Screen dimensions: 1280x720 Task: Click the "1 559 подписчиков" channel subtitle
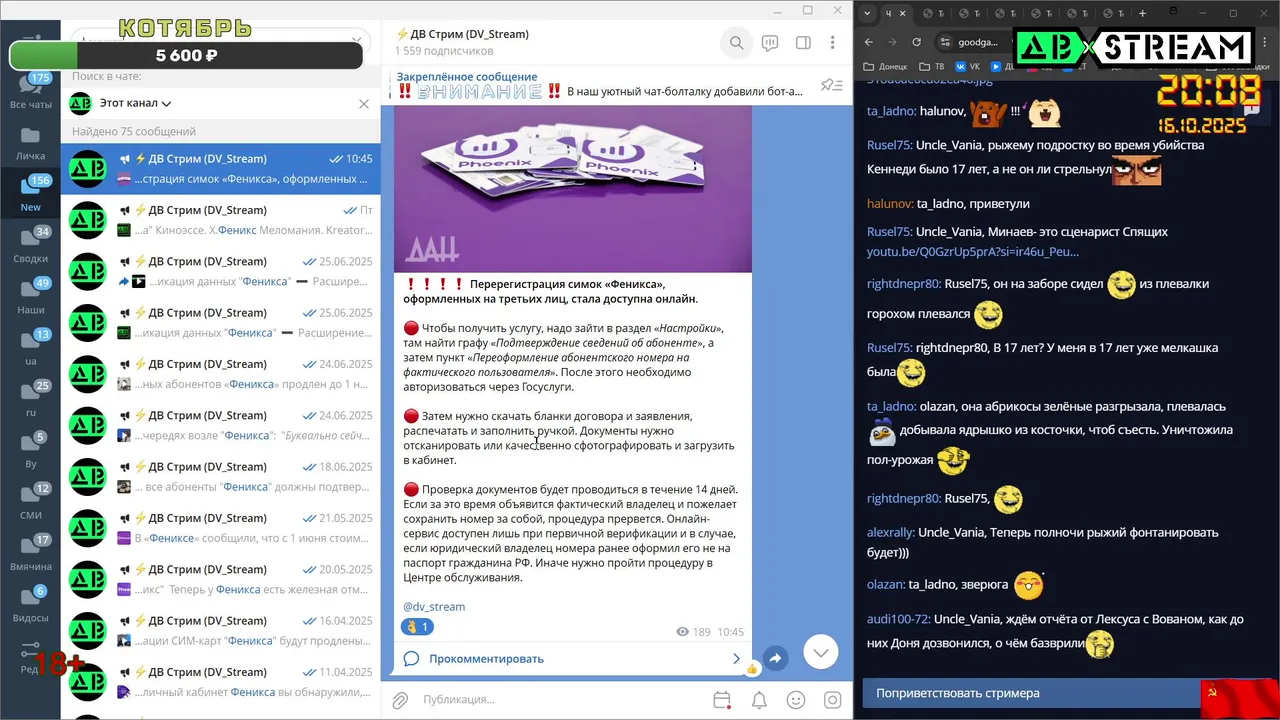pyautogui.click(x=444, y=51)
